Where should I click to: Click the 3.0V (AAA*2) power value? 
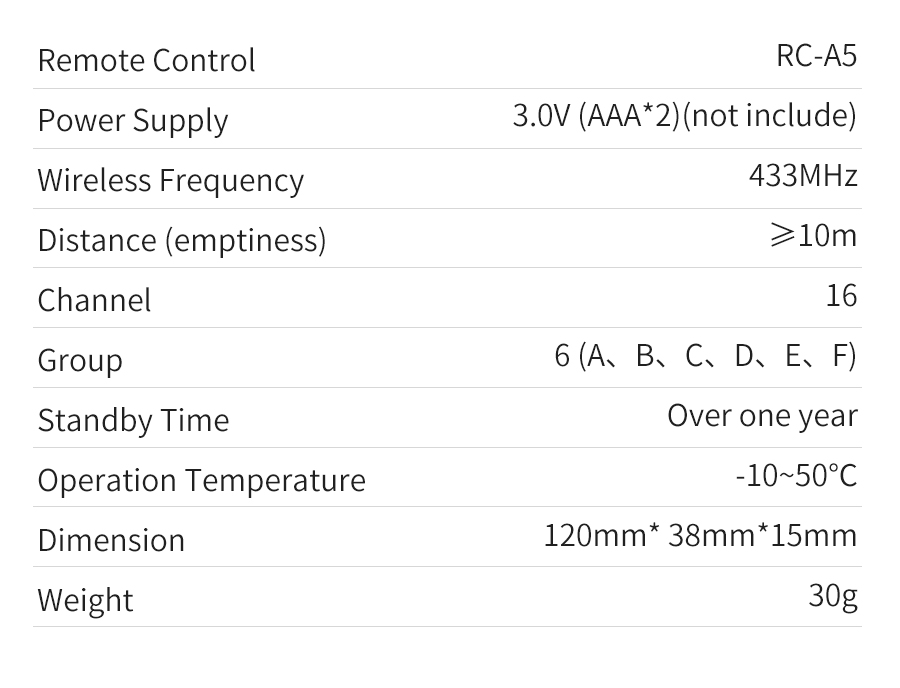(x=684, y=116)
